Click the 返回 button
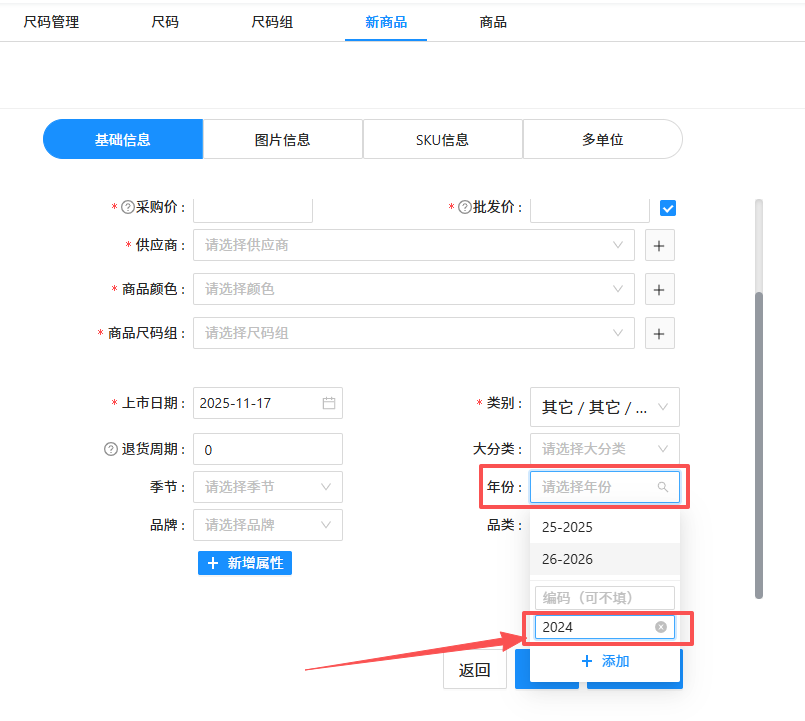805x721 pixels. [474, 670]
